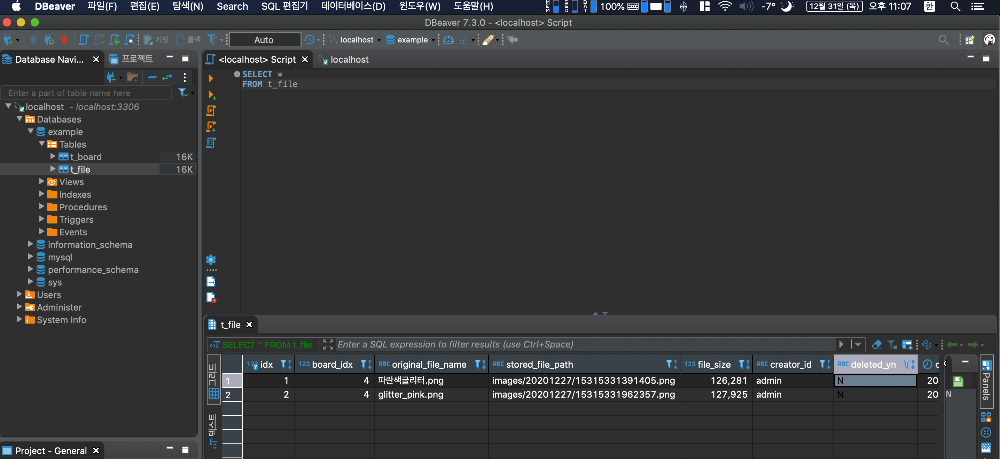Open the SQL 편집기 menu
Screen dimensions: 1000x459
[284, 6]
